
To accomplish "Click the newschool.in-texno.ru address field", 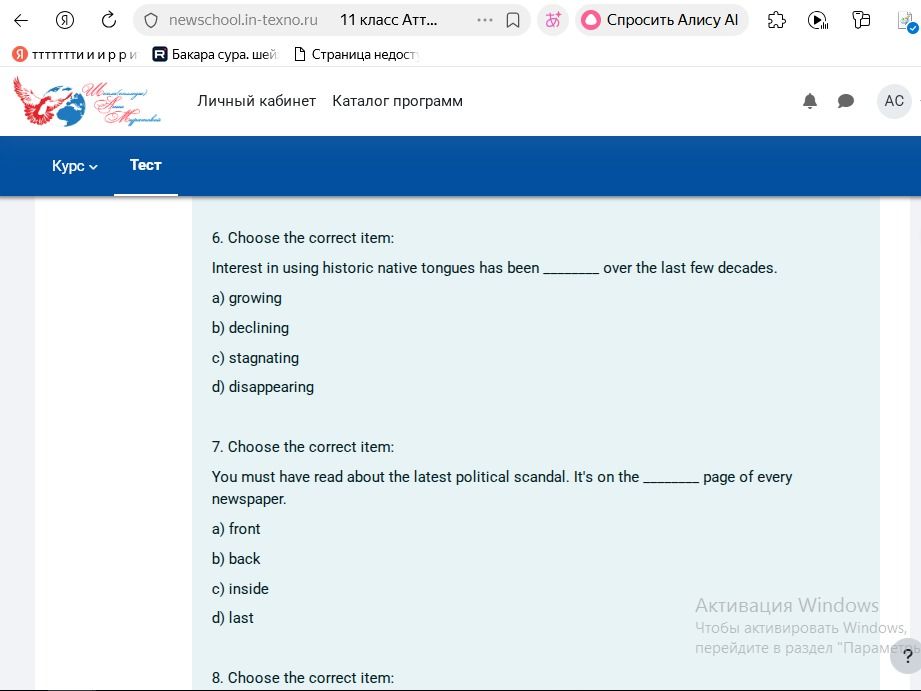I will 243,21.
